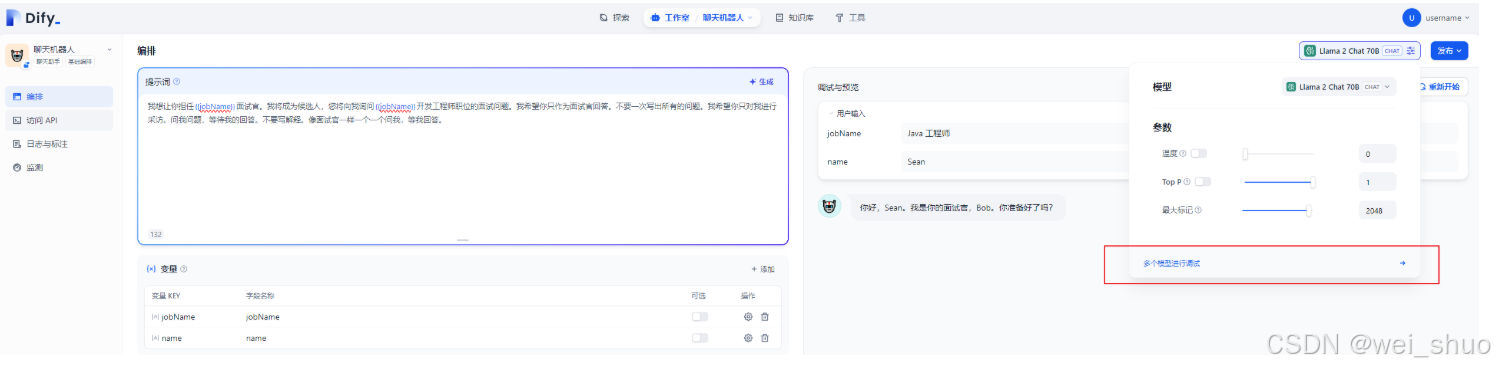This screenshot has height=370, width=1495.
Task: Collapse the 用户输入 section
Action: (x=846, y=113)
